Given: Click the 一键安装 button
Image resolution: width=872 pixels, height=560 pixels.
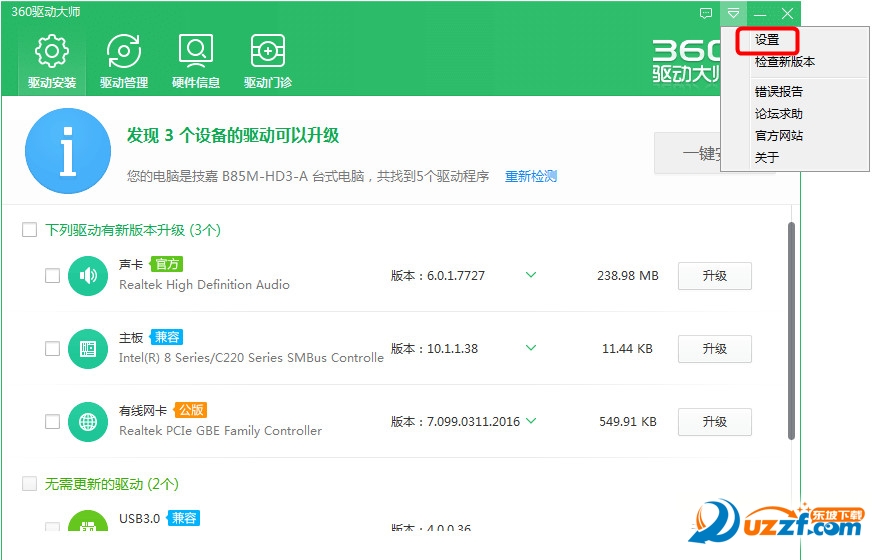Looking at the screenshot, I should pos(687,153).
